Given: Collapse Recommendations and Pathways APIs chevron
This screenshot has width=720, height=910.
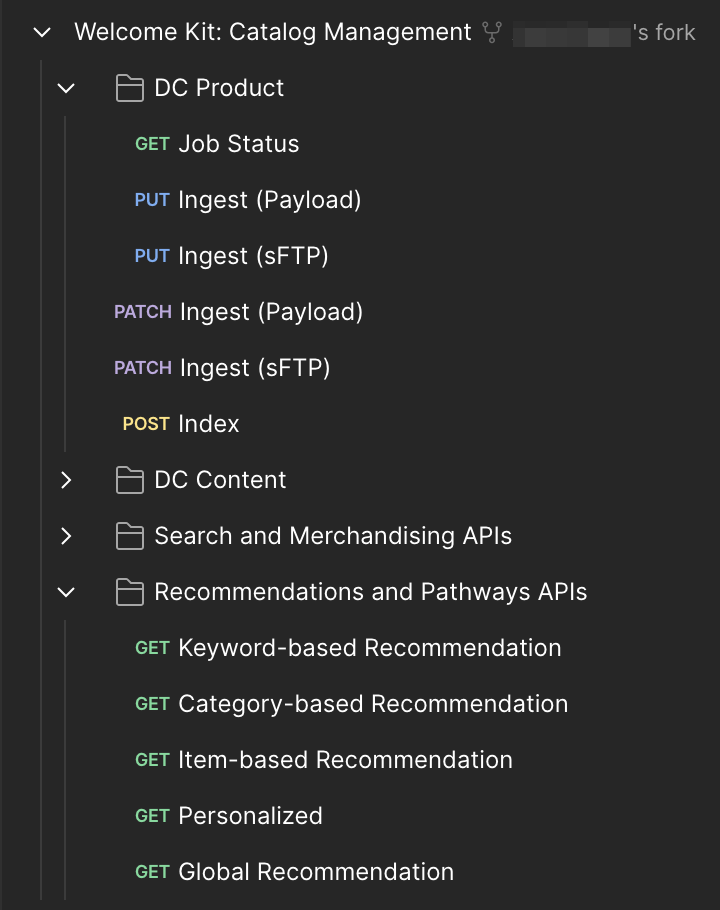Looking at the screenshot, I should pyautogui.click(x=66, y=592).
